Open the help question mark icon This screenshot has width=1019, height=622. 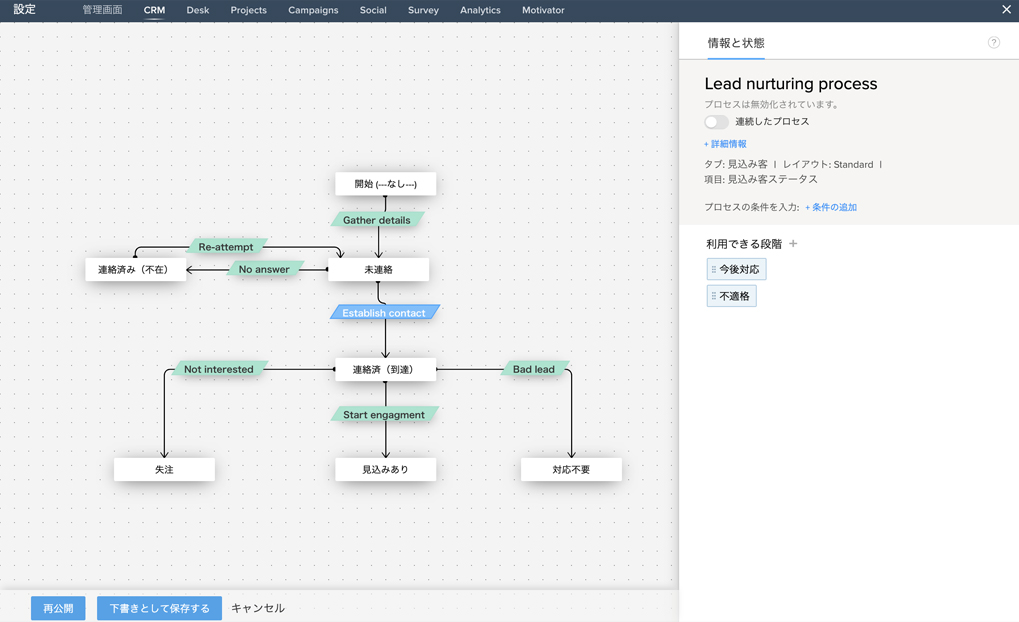[993, 43]
